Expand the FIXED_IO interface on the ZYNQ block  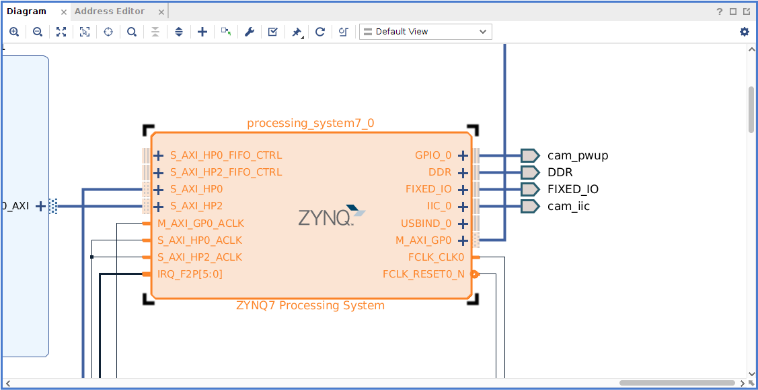pyautogui.click(x=463, y=189)
